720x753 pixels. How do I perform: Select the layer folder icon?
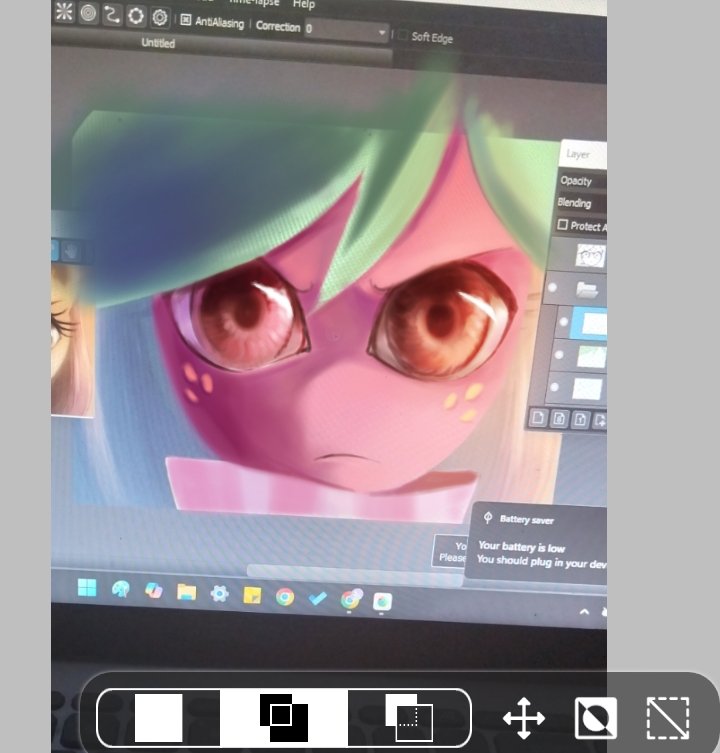coord(587,289)
